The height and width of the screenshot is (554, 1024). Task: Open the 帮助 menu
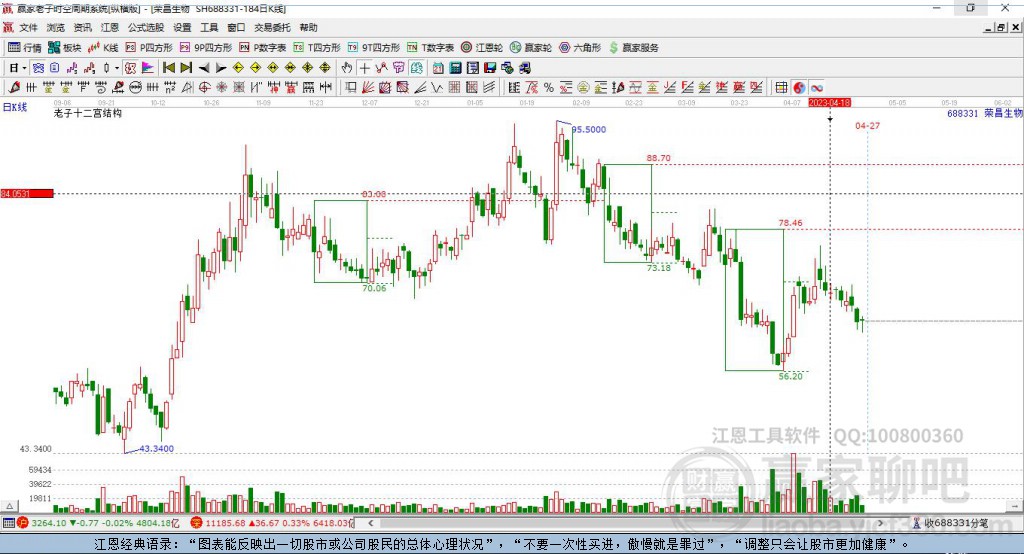308,27
